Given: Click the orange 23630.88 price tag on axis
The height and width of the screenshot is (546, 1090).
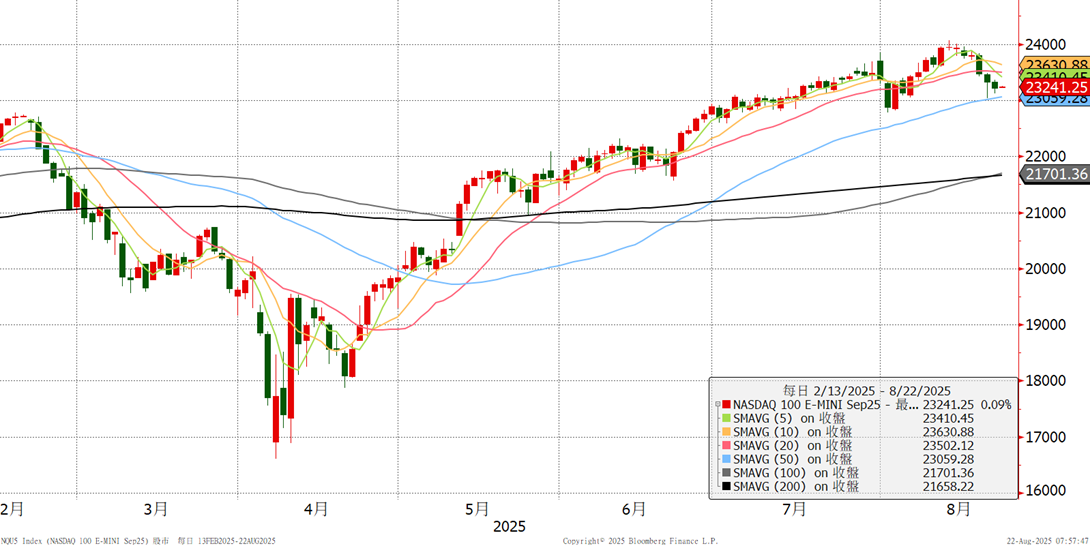Looking at the screenshot, I should coord(1055,65).
